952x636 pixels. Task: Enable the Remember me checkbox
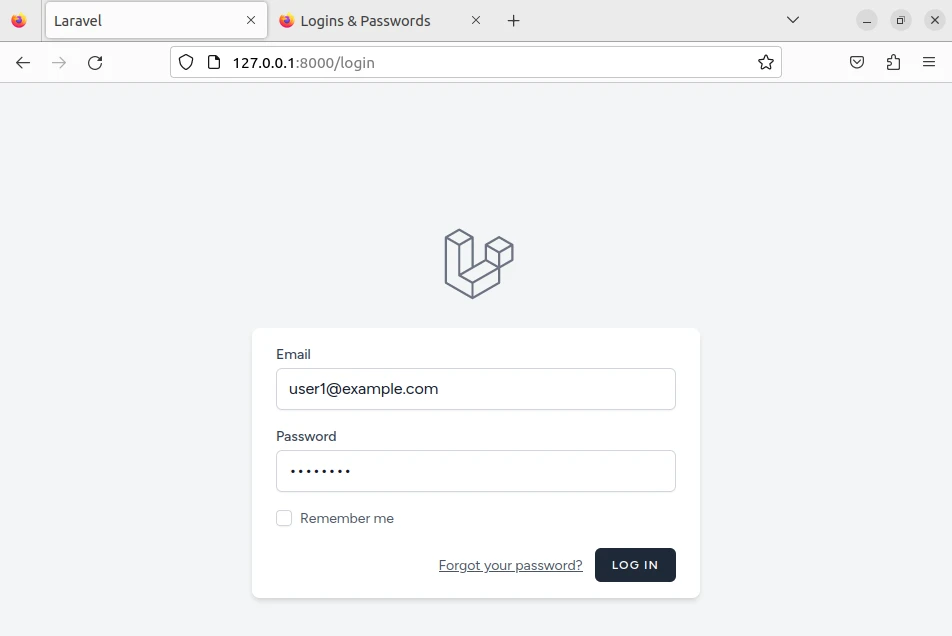(284, 518)
